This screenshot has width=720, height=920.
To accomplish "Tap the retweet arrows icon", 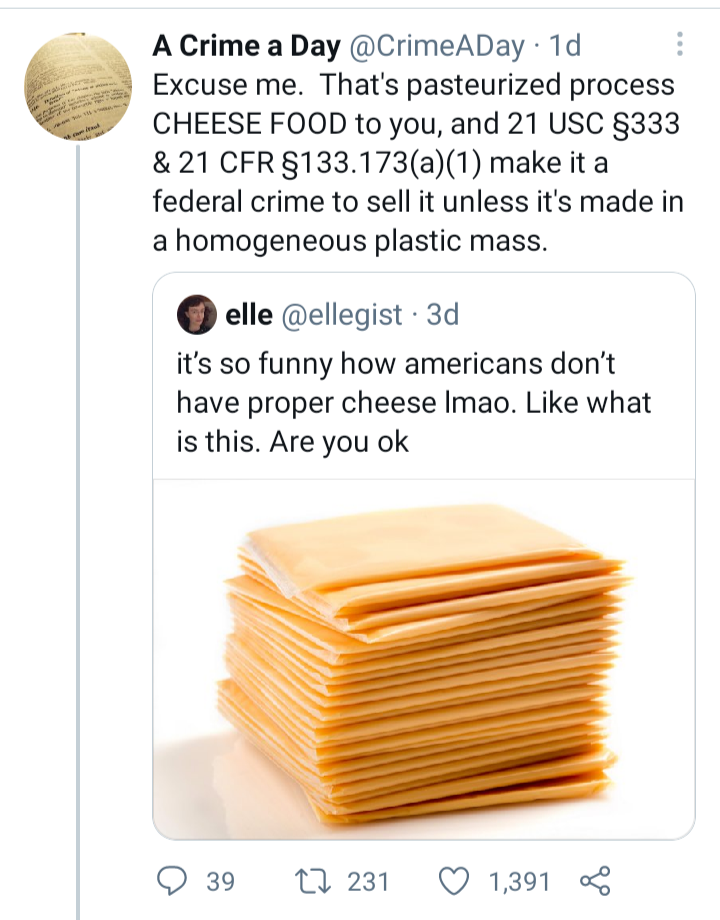I will click(x=309, y=881).
